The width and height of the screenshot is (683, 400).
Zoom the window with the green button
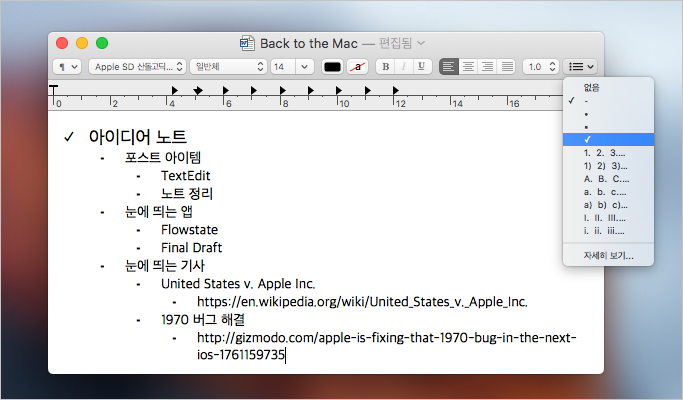coord(102,43)
